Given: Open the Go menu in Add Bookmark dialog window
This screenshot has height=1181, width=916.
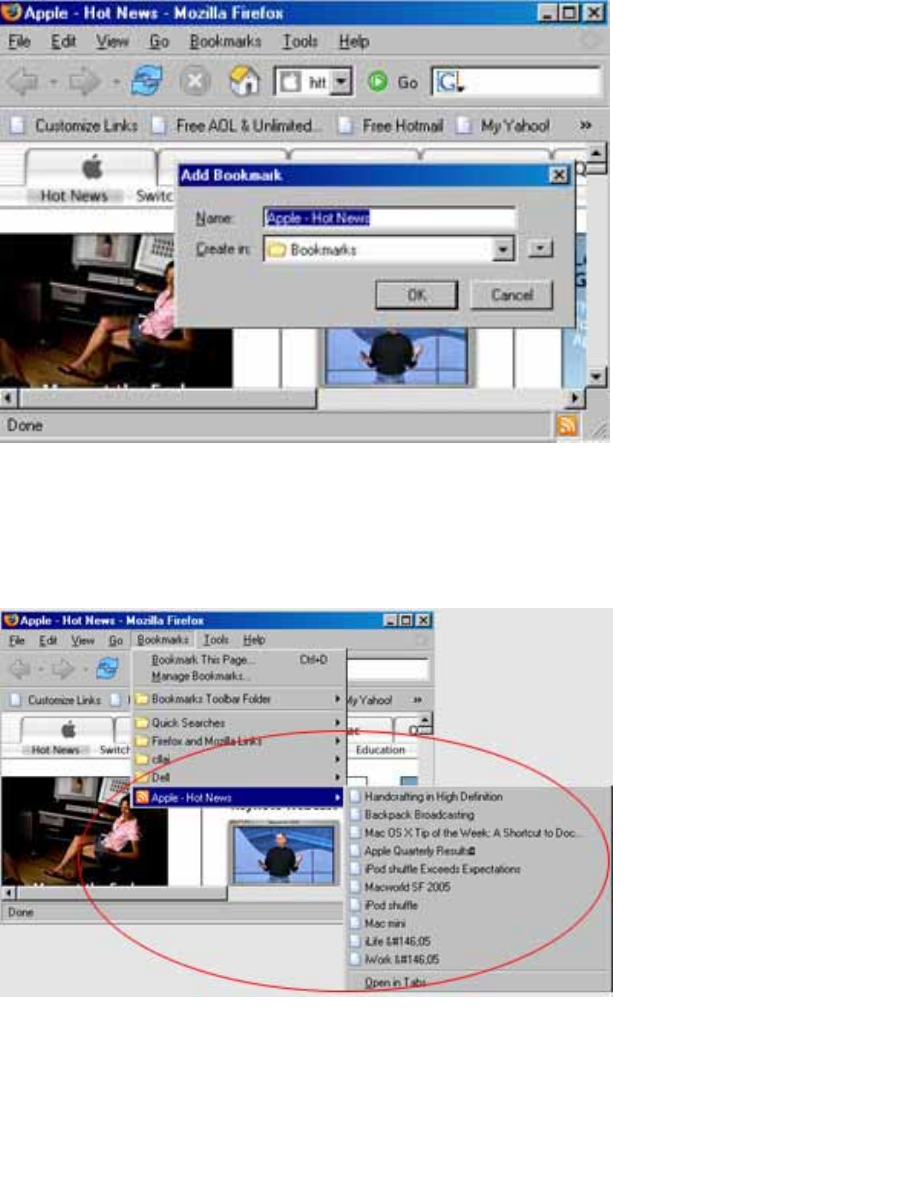Looking at the screenshot, I should (x=158, y=41).
